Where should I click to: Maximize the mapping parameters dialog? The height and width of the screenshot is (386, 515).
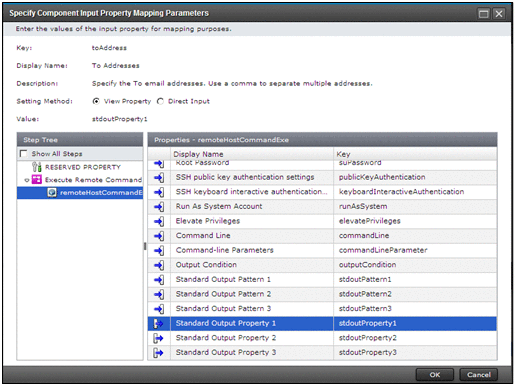pyautogui.click(x=484, y=14)
